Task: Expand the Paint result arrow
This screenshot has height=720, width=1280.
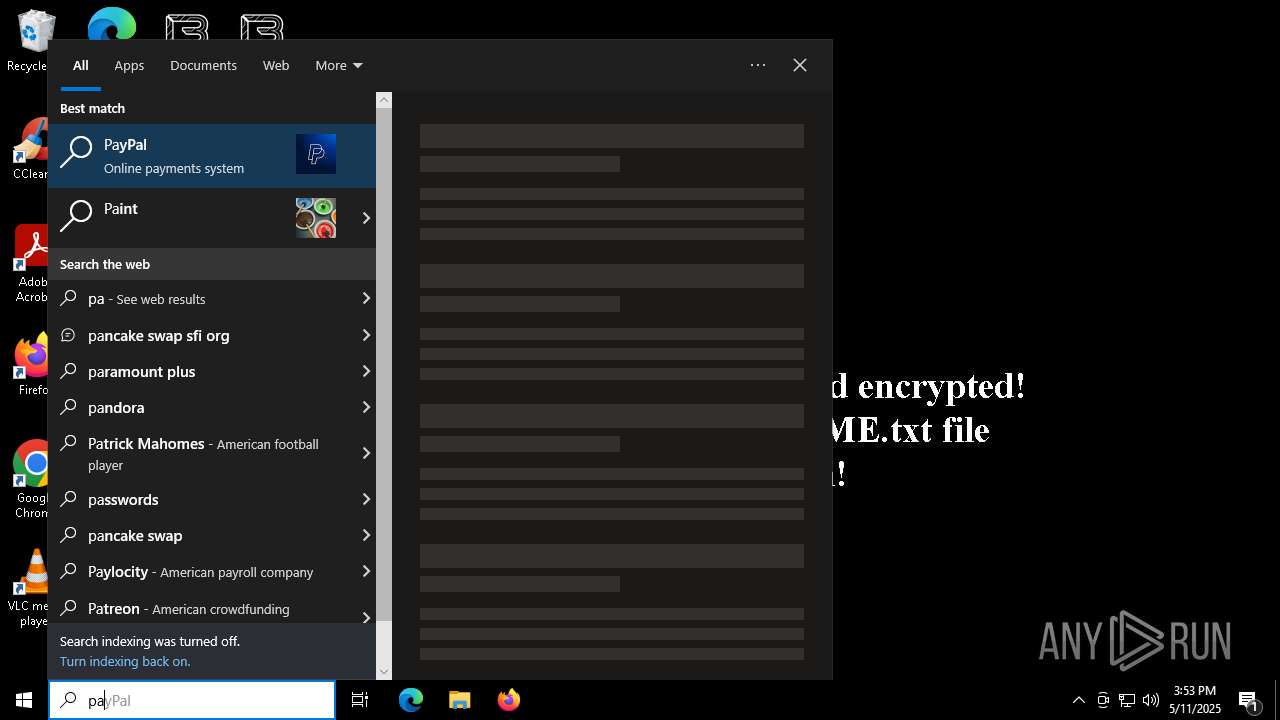Action: click(366, 218)
